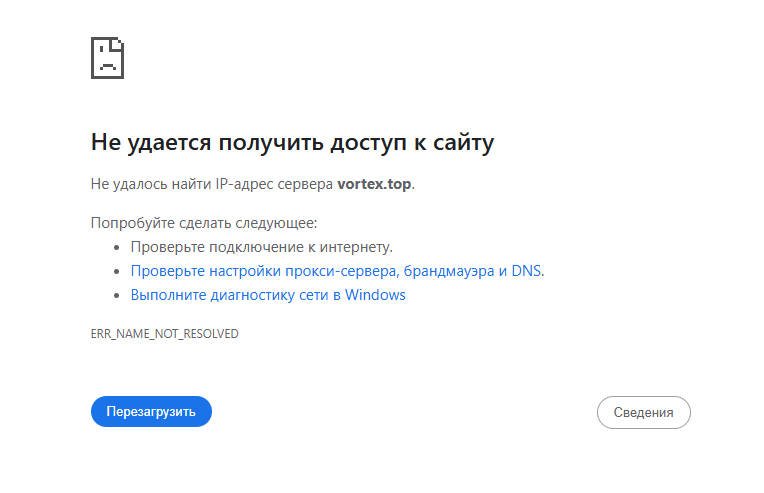Click the heading Не удается получить доступ к сайту
Image resolution: width=764 pixels, height=493 pixels.
point(292,143)
